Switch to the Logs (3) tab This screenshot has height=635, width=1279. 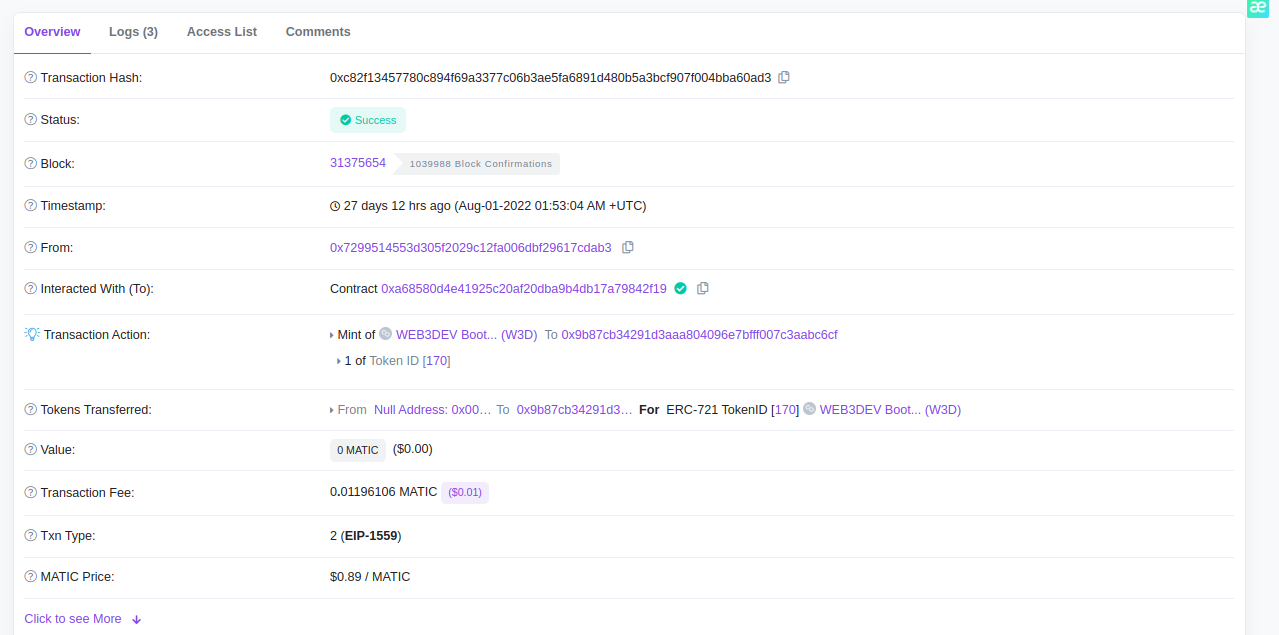(133, 32)
